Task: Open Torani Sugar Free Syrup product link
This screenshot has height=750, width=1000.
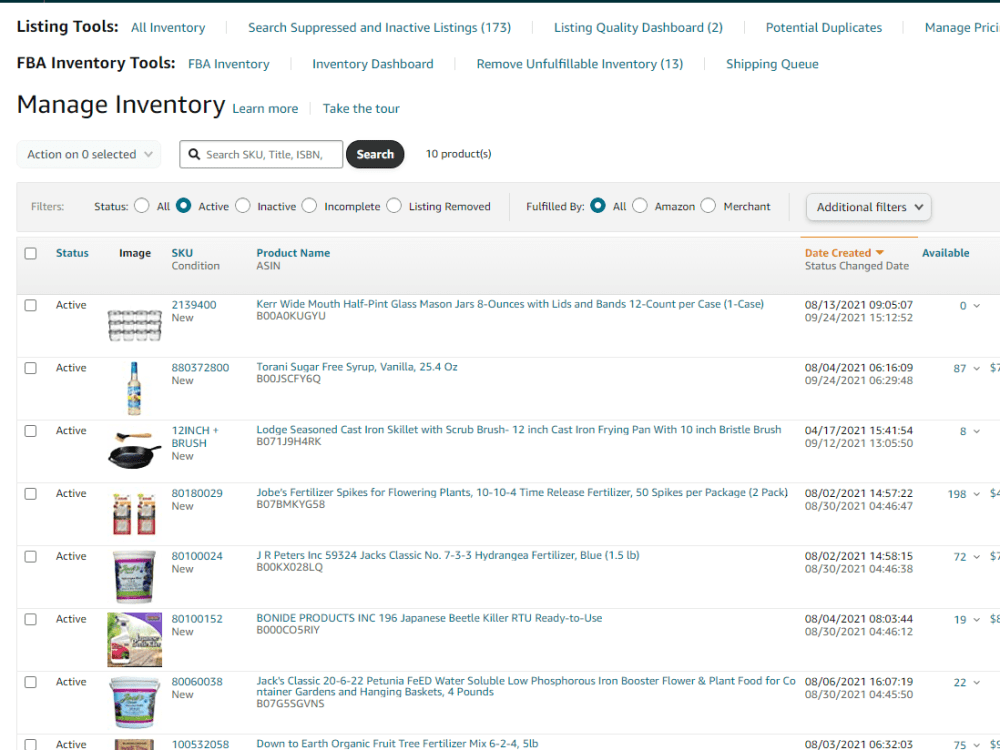Action: (357, 367)
